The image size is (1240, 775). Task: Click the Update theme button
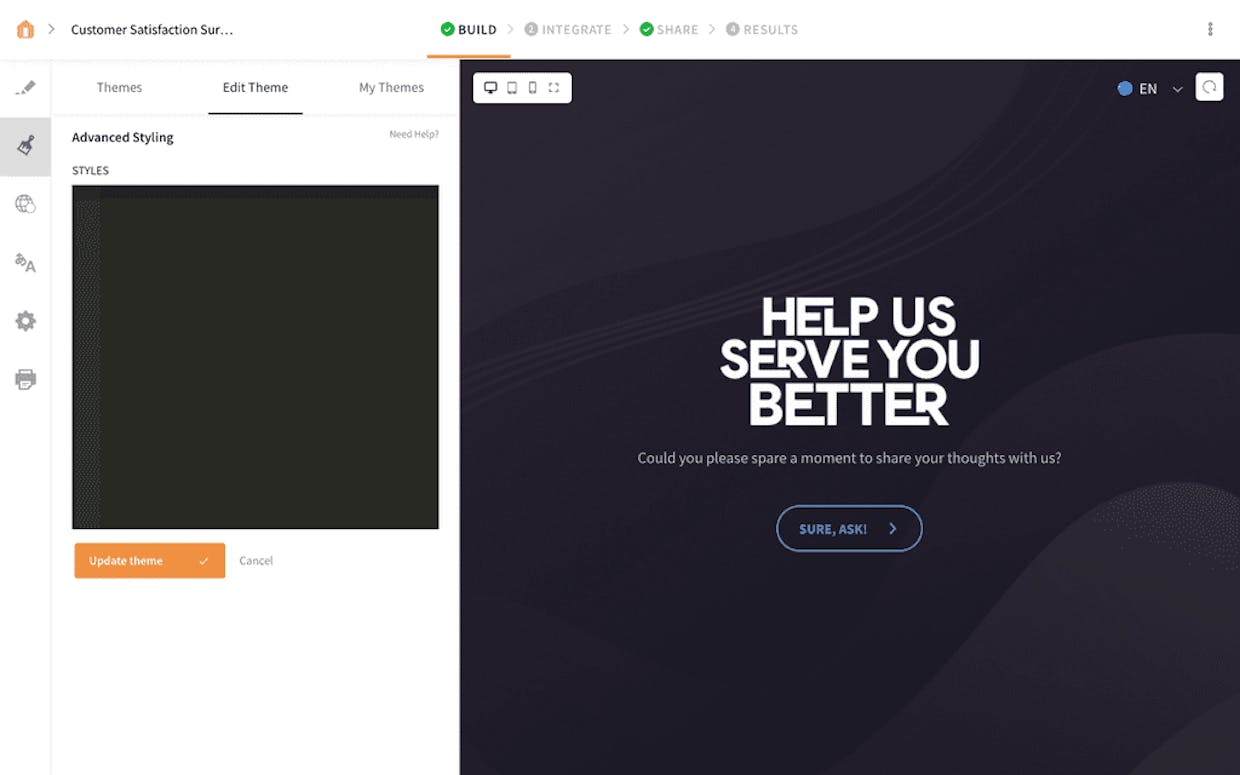[x=149, y=560]
